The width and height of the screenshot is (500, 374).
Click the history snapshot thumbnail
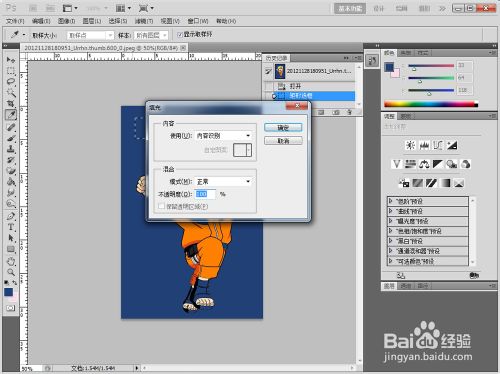[x=280, y=71]
